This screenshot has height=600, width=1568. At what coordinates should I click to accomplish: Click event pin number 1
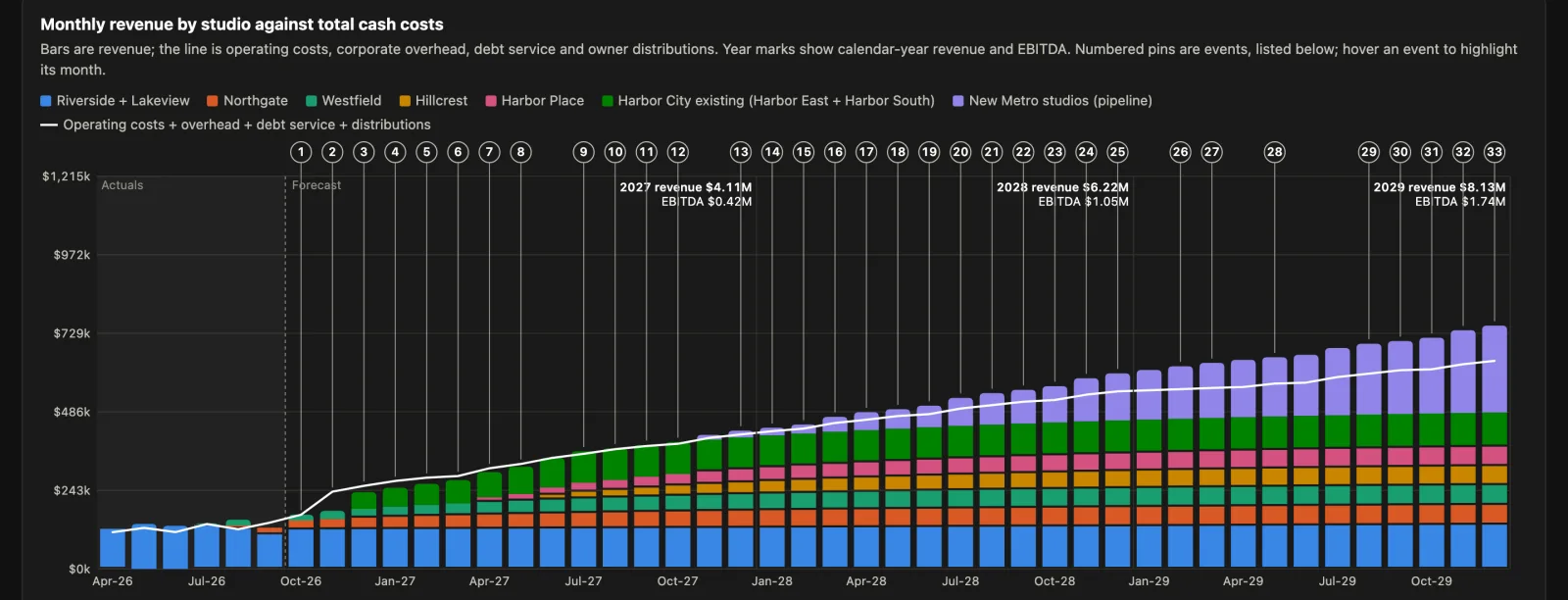coord(301,152)
